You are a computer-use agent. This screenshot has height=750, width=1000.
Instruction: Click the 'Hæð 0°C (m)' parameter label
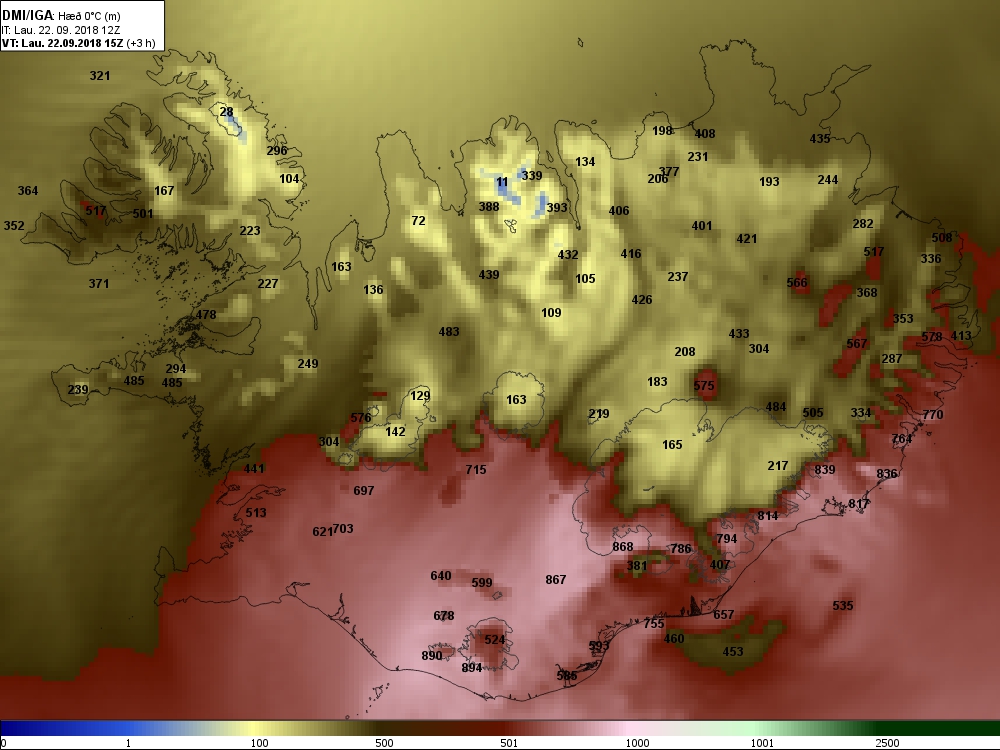tap(89, 17)
